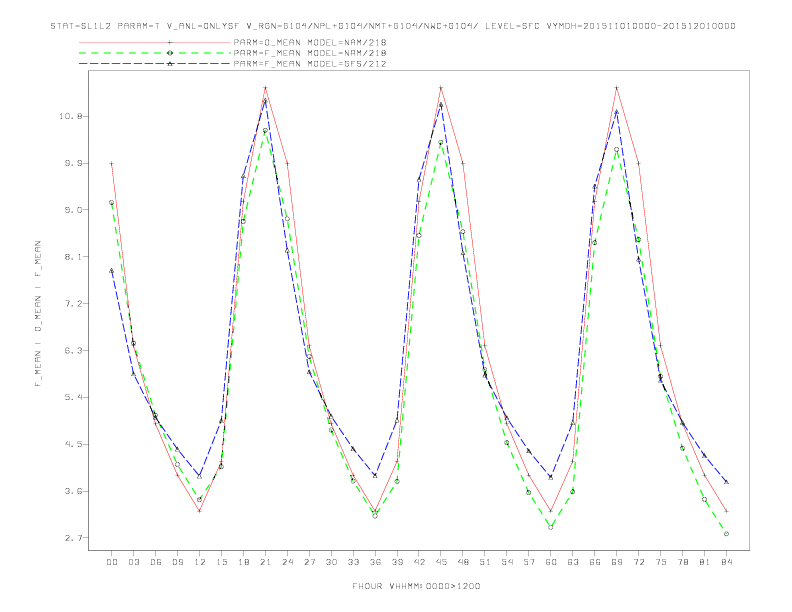Click x-axis forecast hour label 60
This screenshot has height=612, width=792.
(551, 562)
